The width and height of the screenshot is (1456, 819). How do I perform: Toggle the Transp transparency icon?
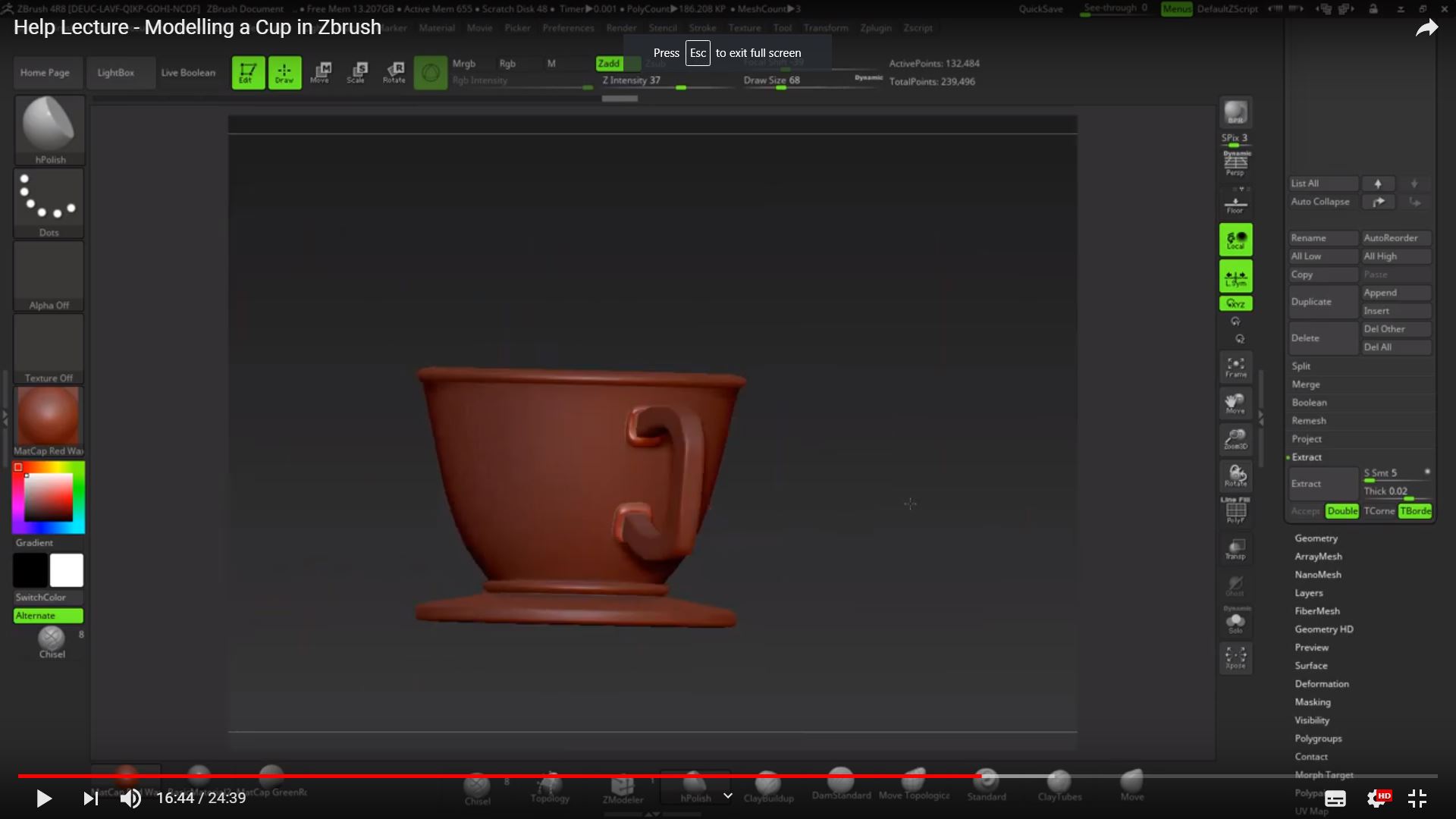tap(1235, 548)
